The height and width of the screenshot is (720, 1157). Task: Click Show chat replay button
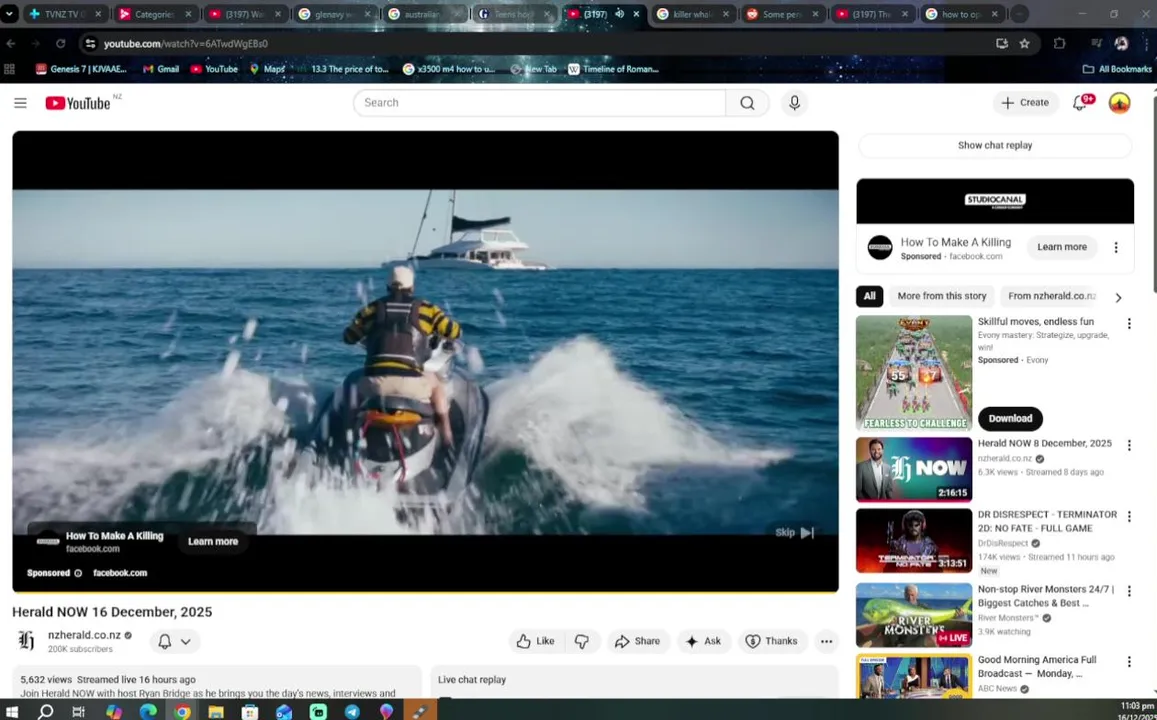[x=995, y=145]
